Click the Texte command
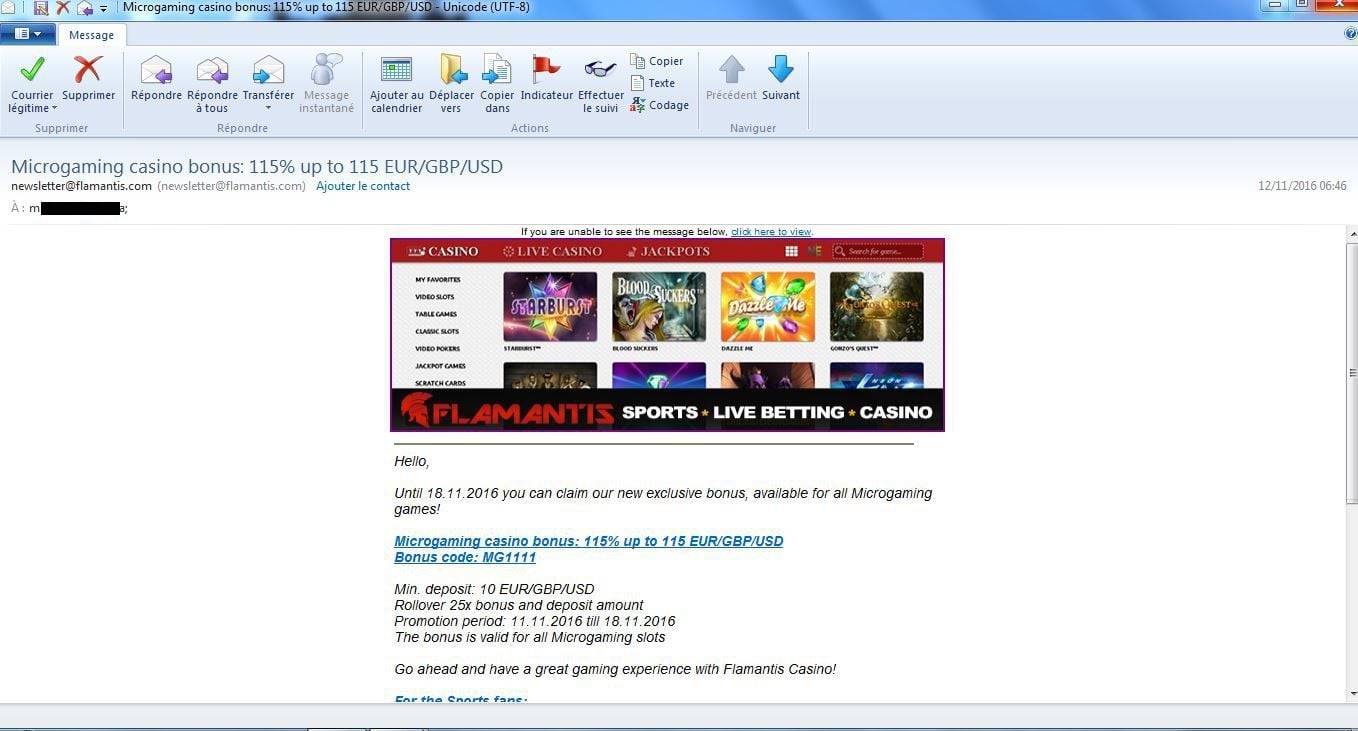 pos(653,83)
